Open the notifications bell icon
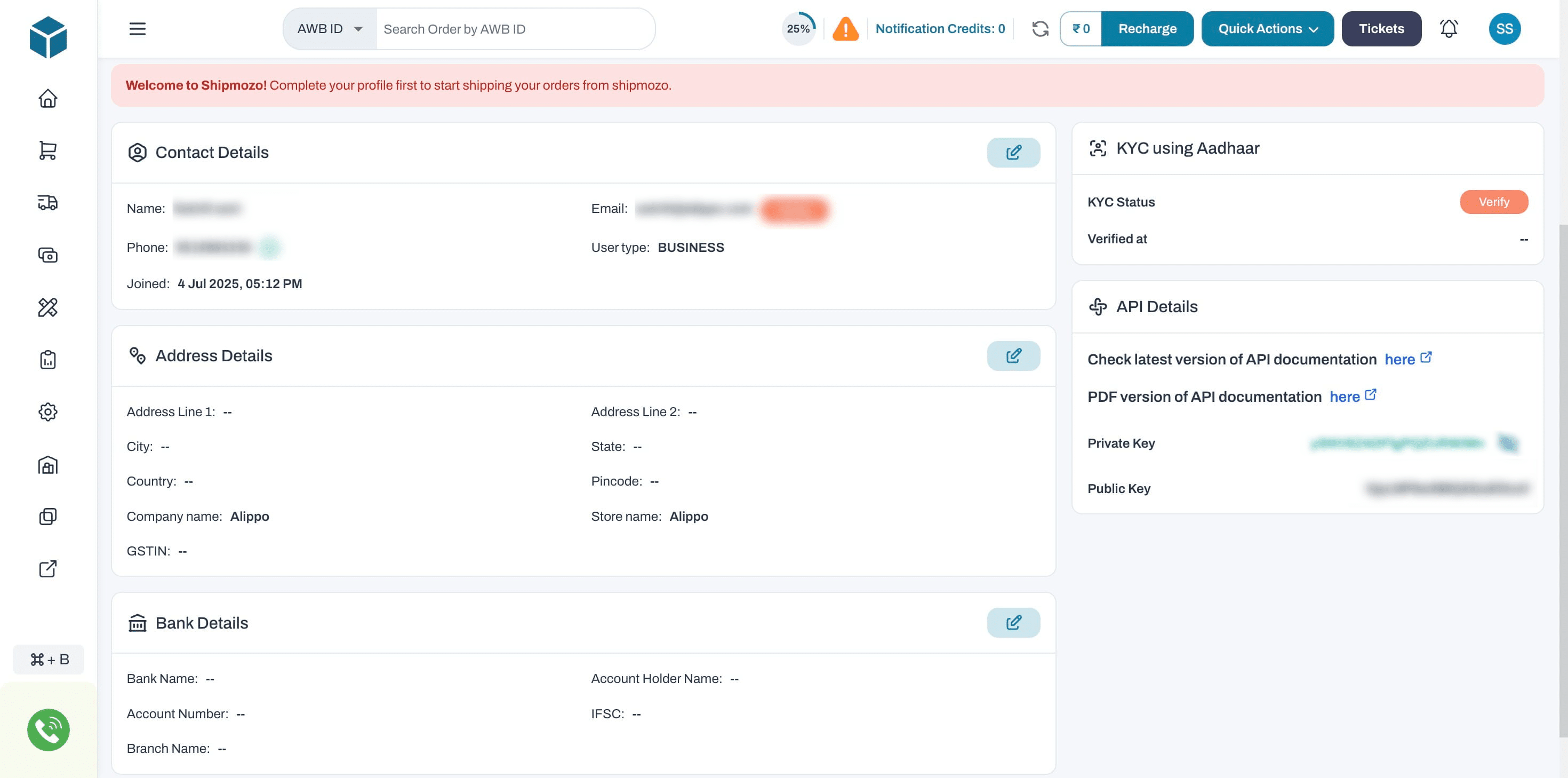 (1449, 29)
